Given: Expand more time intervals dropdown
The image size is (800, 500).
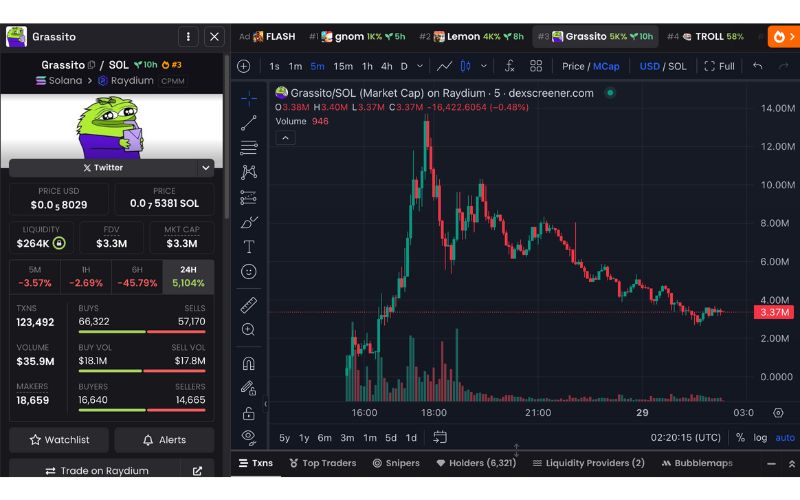Looking at the screenshot, I should click(x=420, y=66).
